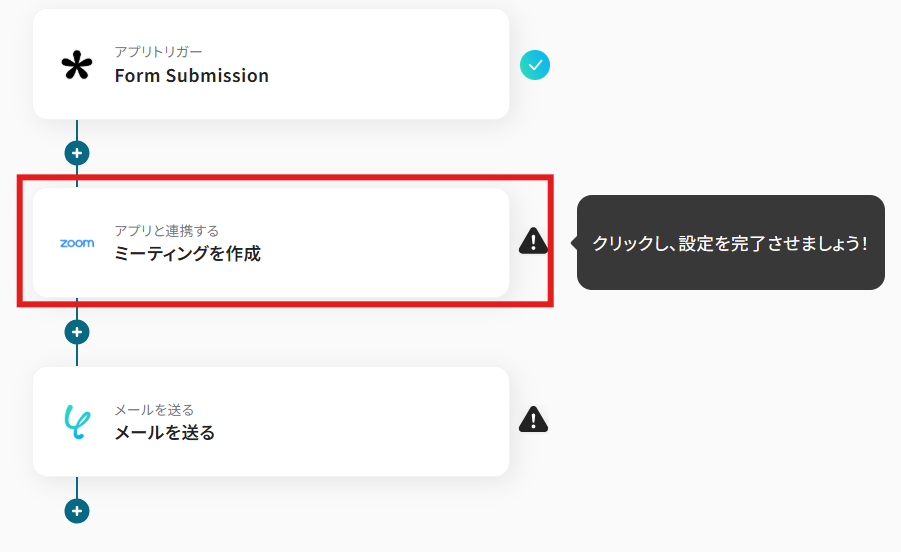
Task: Click the Zoom logo icon
Action: (x=77, y=243)
